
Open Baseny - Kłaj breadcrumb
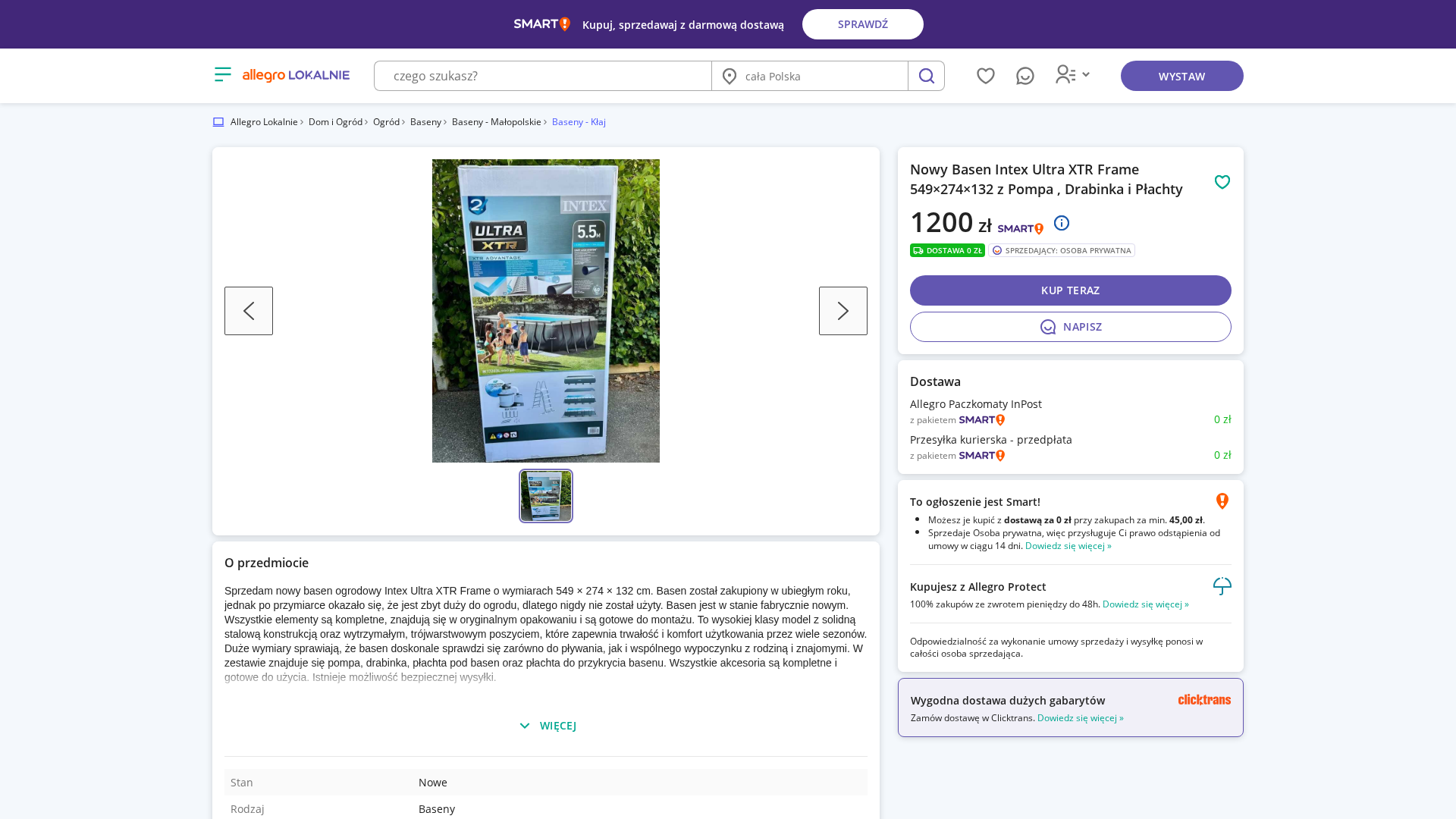click(x=579, y=122)
